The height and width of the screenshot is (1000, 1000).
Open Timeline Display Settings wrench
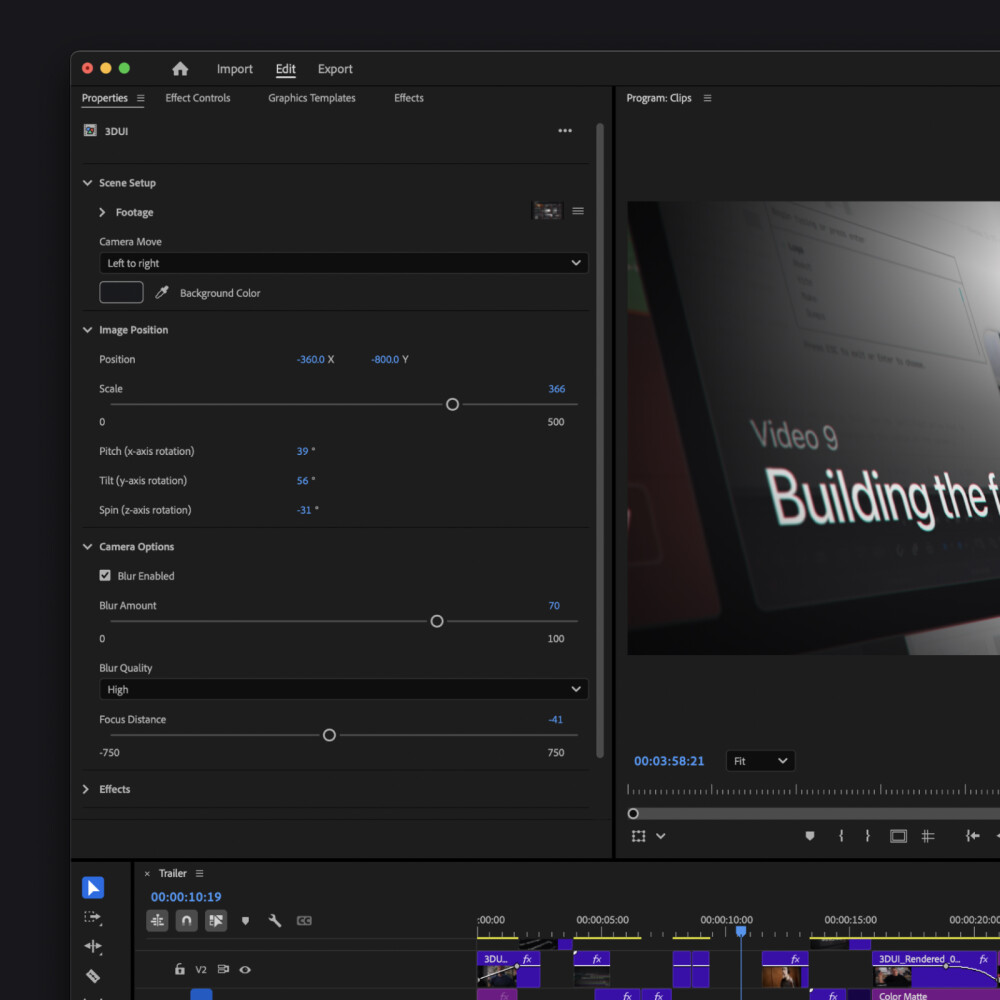[275, 920]
